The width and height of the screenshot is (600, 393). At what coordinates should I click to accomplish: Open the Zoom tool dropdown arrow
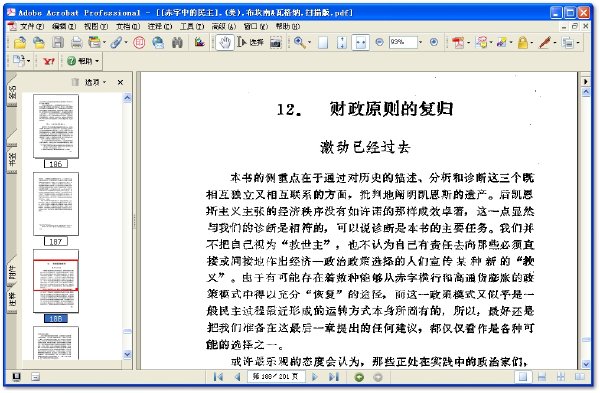coord(309,42)
